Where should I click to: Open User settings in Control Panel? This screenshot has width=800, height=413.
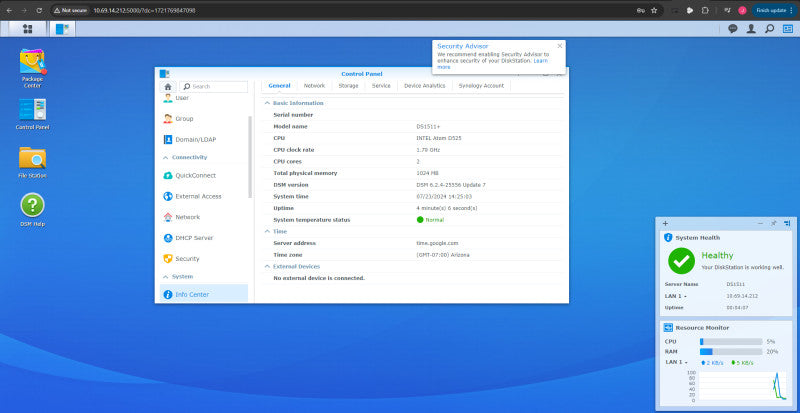pos(204,98)
